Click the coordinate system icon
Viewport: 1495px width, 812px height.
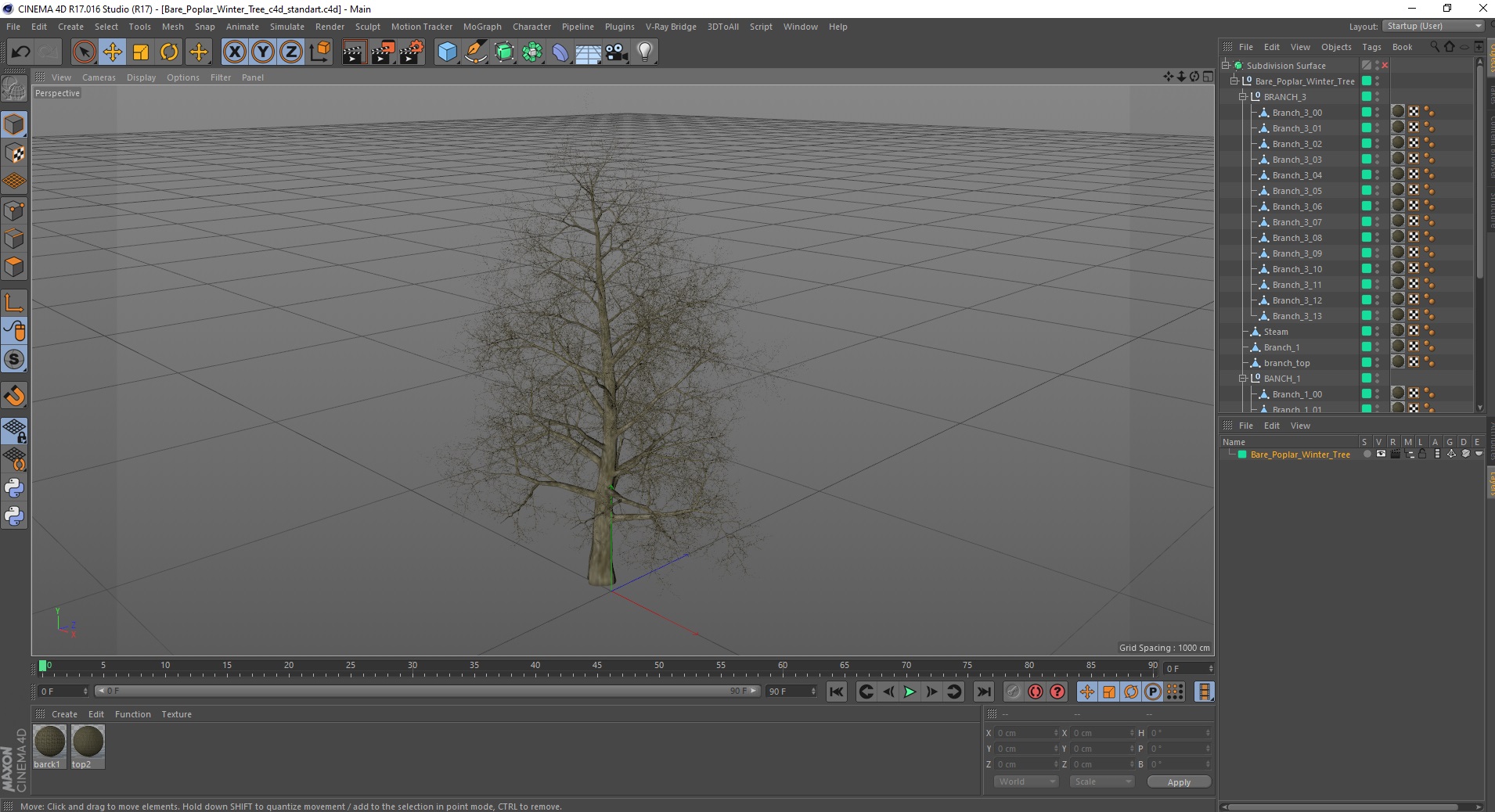point(320,52)
